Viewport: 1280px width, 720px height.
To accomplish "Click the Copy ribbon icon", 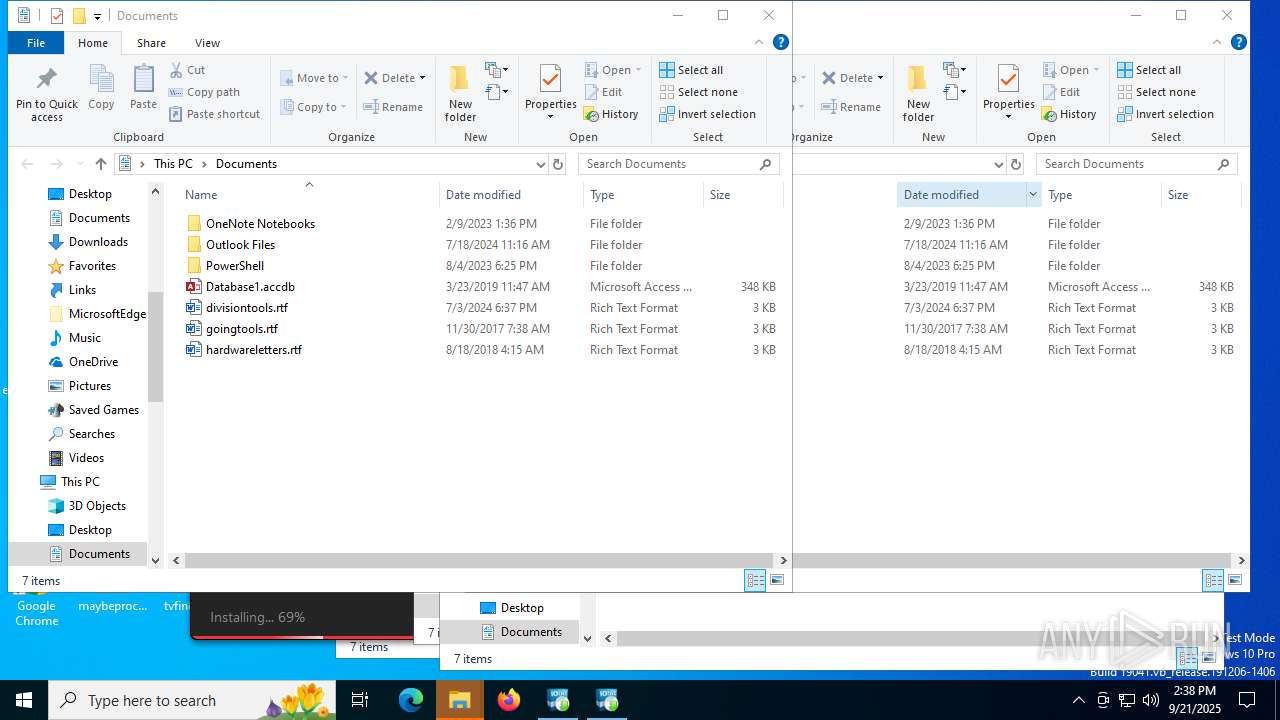I will click(101, 88).
